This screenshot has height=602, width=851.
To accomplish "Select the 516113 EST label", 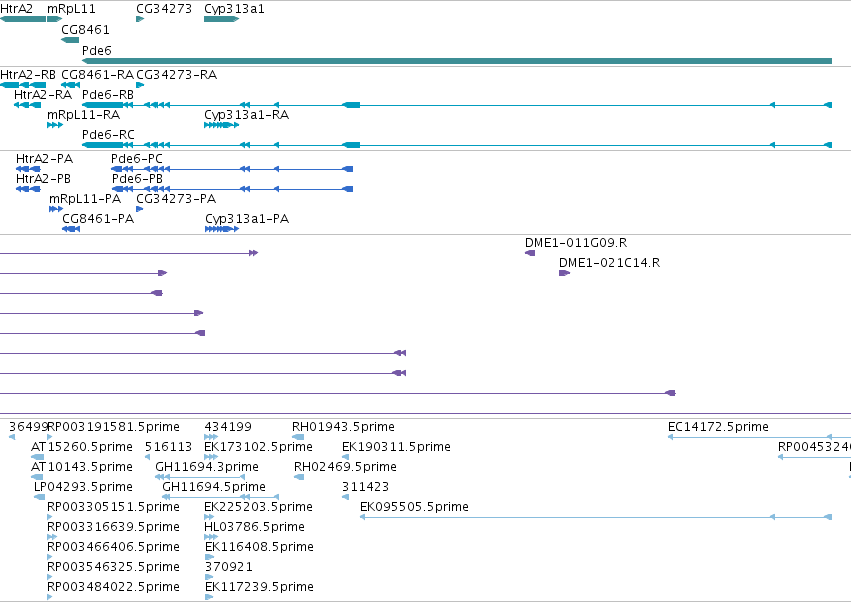I will (168, 447).
